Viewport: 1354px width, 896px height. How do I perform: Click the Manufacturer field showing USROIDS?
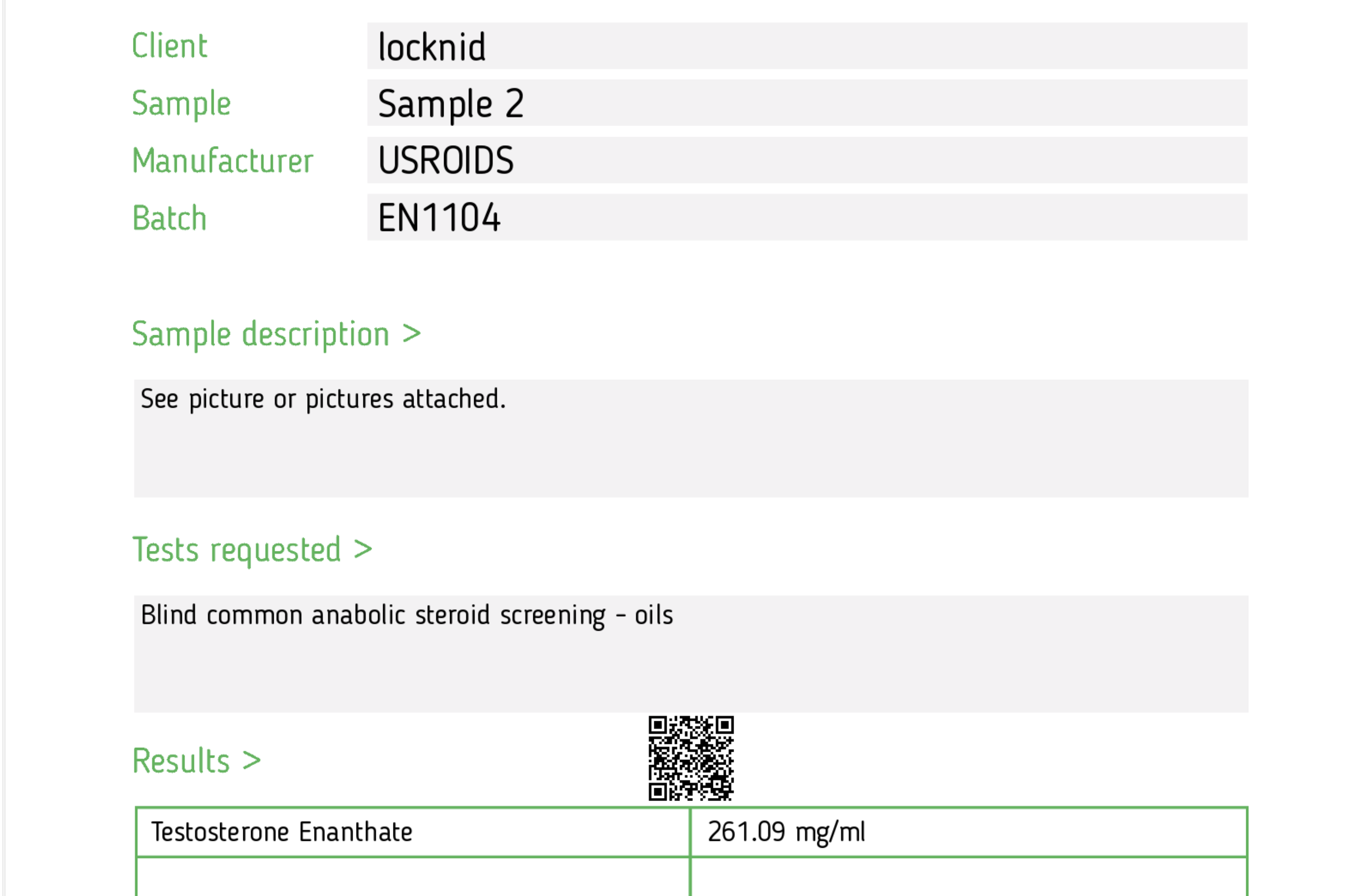807,160
